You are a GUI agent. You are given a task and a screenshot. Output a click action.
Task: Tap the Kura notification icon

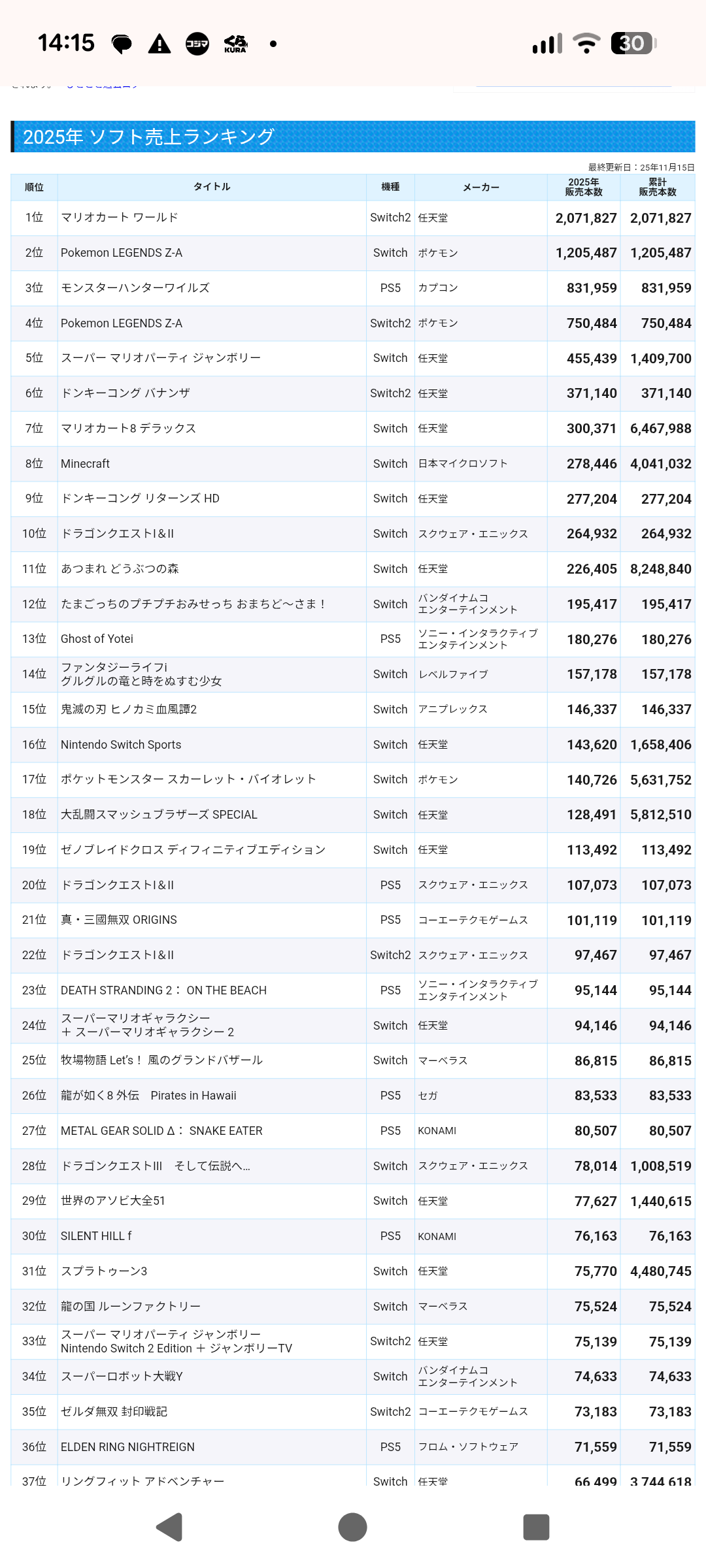click(x=235, y=44)
